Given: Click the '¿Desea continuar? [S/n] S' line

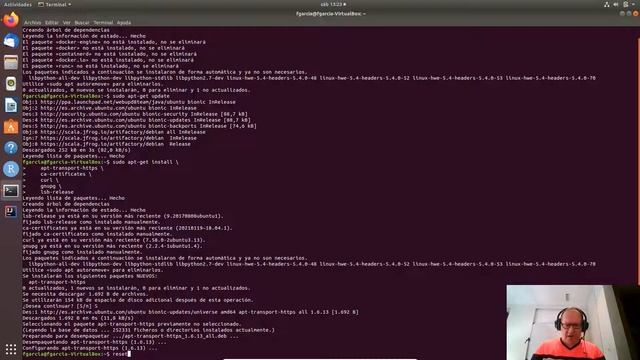Looking at the screenshot, I should [x=60, y=306].
